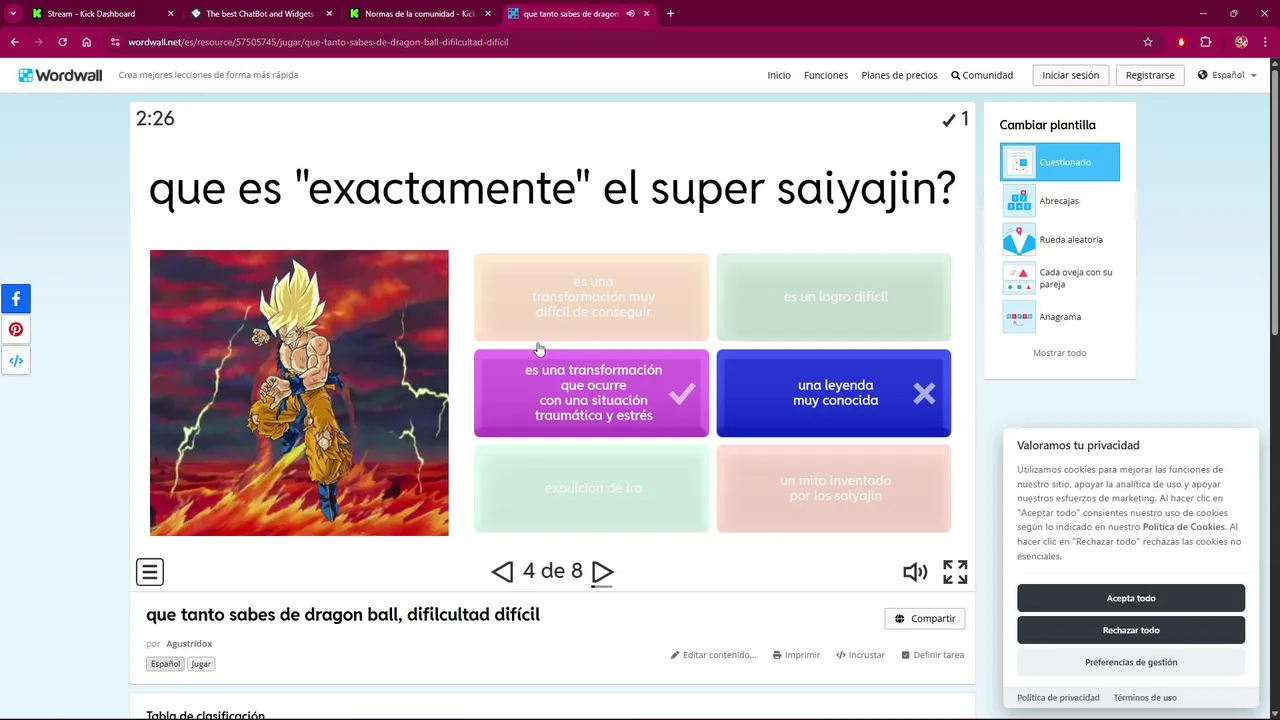Open the browser three-dot menu

[x=1266, y=42]
